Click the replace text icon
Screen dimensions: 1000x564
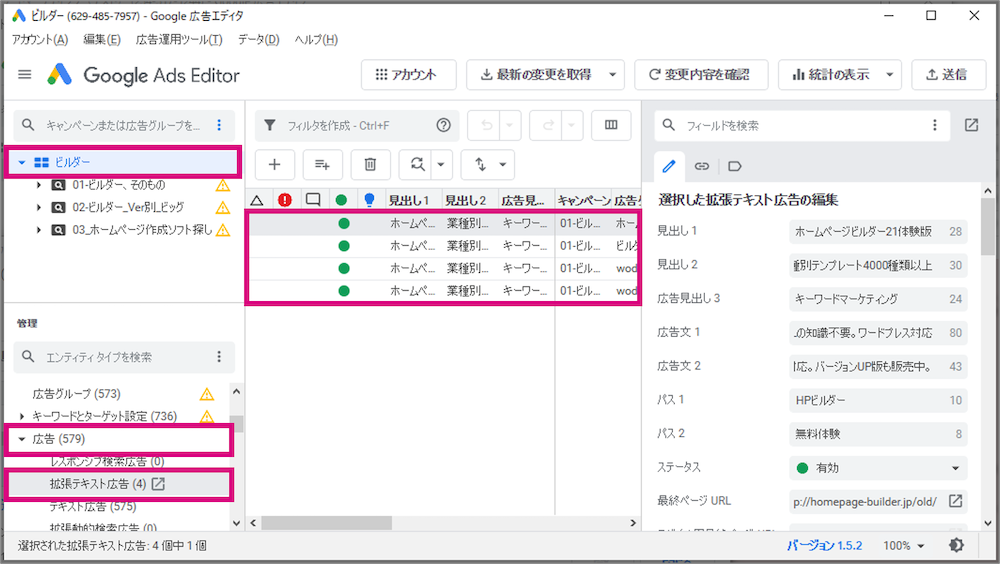tap(417, 165)
